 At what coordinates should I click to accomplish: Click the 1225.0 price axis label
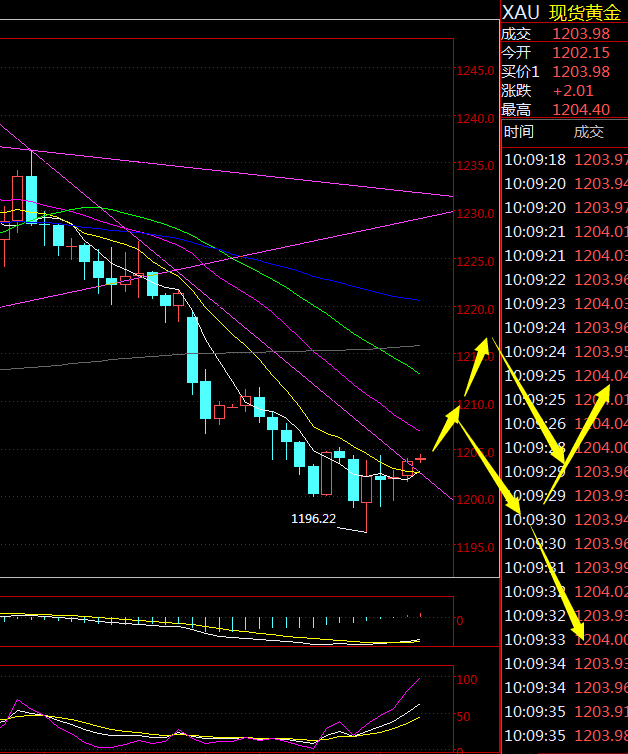pos(475,262)
